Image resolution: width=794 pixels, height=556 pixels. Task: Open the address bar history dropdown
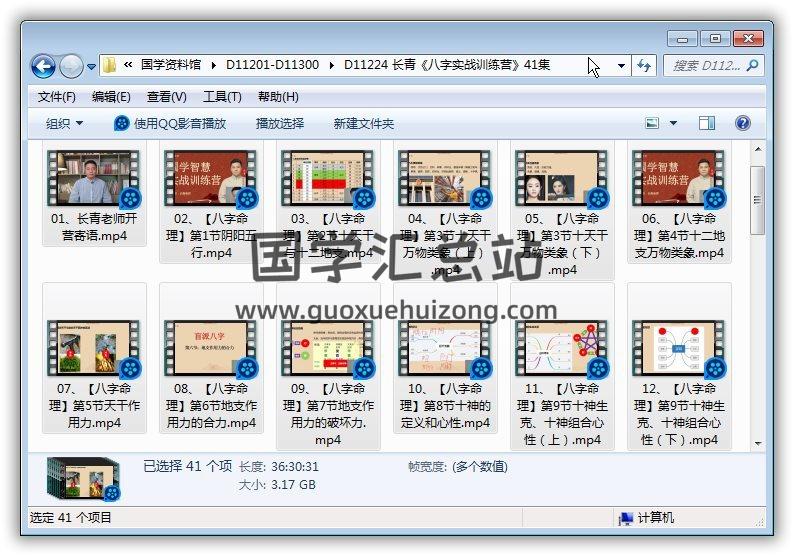(x=621, y=66)
